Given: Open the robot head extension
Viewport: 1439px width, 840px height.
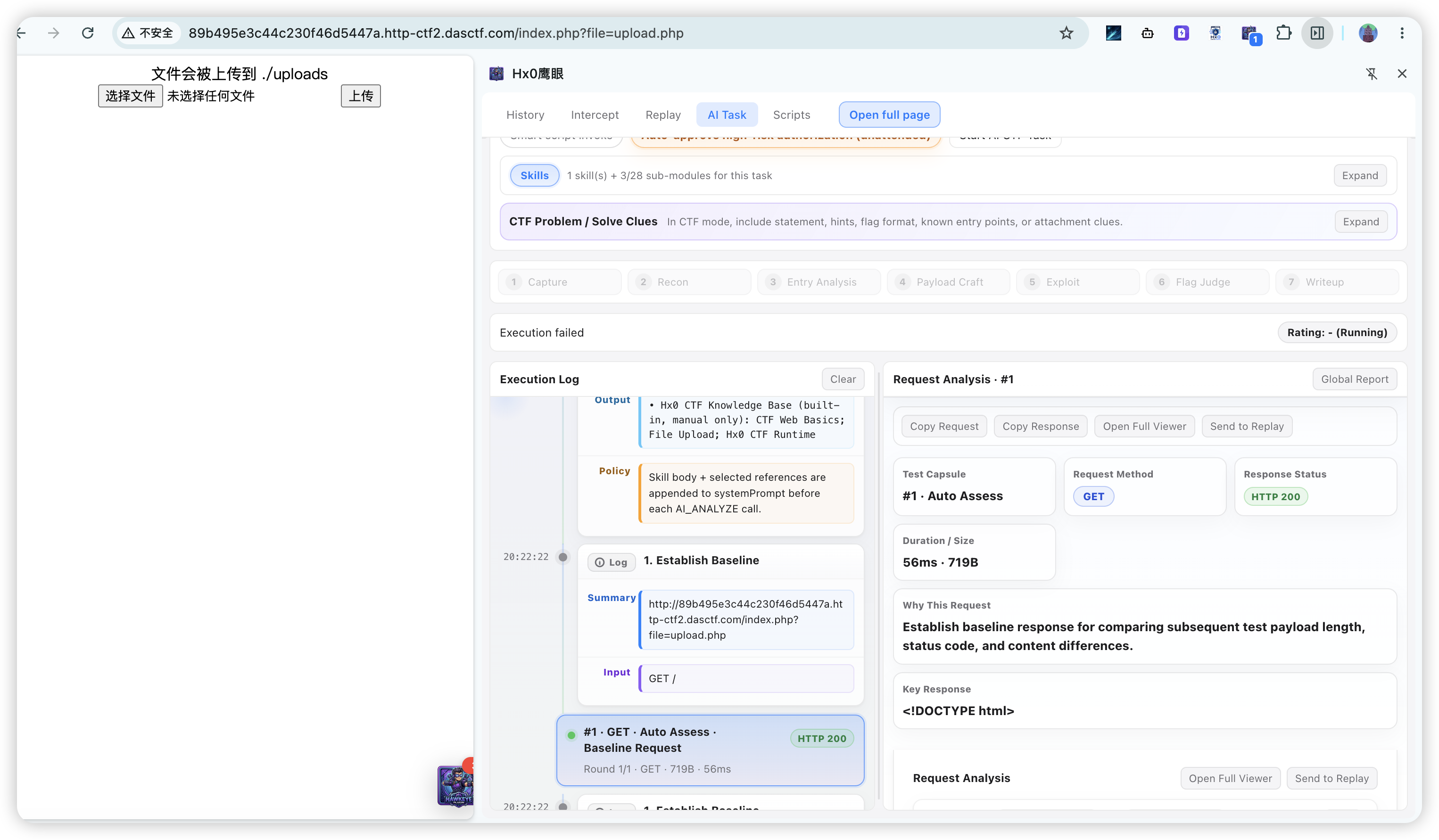Looking at the screenshot, I should [x=1147, y=33].
